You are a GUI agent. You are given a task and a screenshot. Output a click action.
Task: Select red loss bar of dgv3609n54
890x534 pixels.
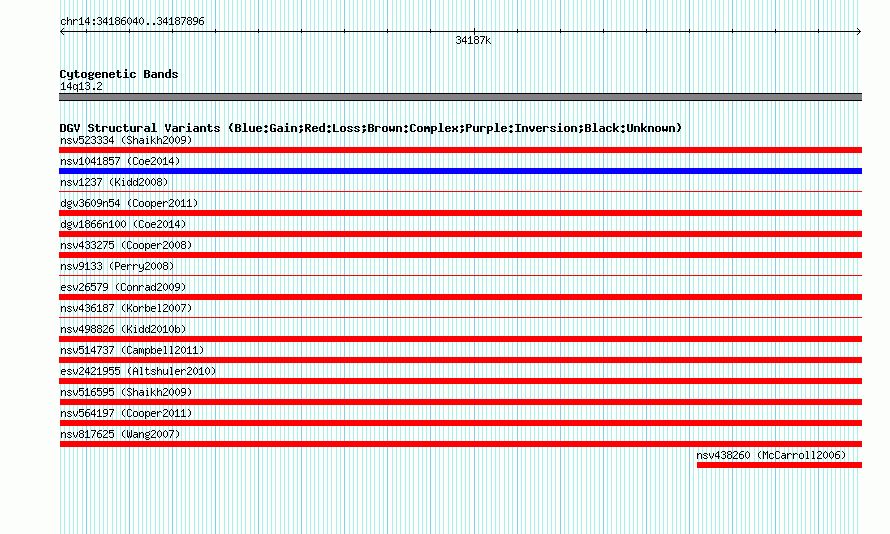click(x=460, y=213)
